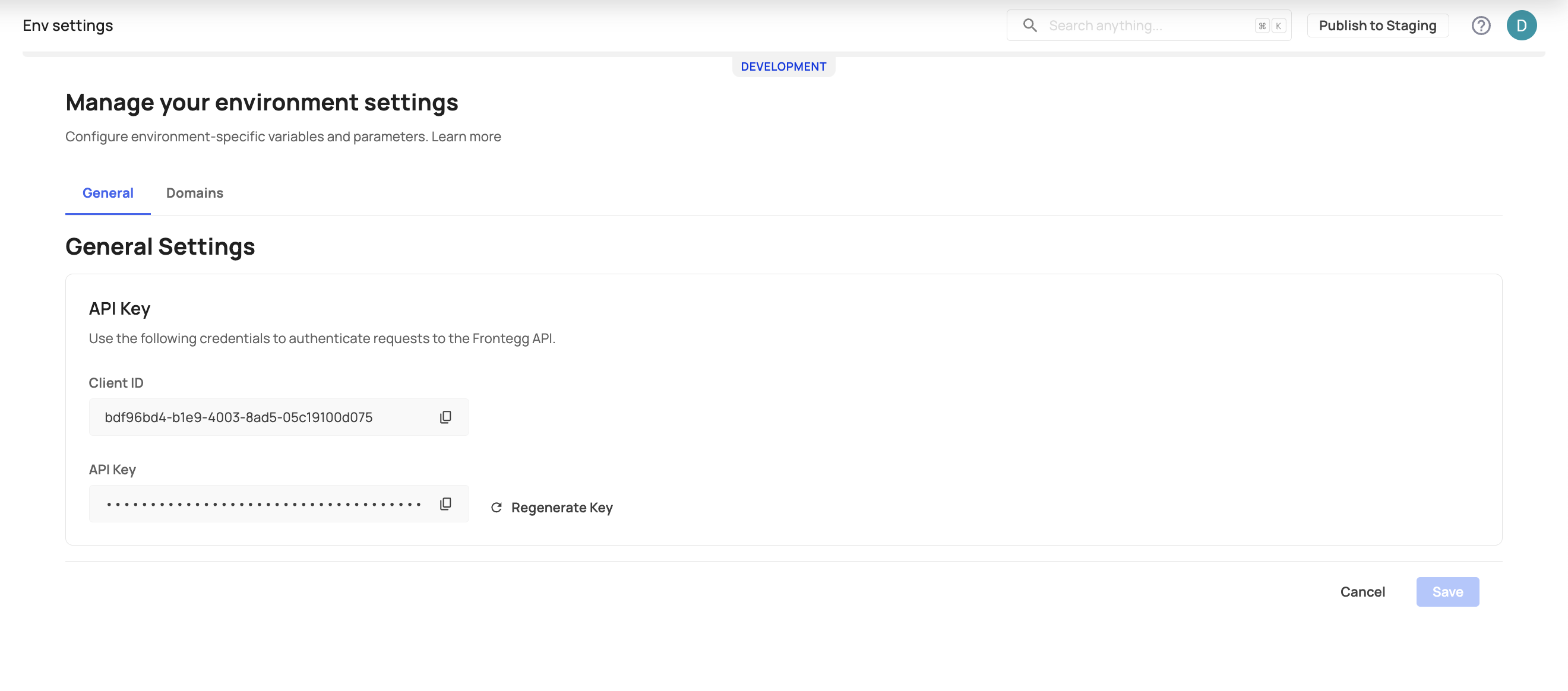Screen dimensions: 1568x691
Task: Click the Env settings page title
Action: point(68,26)
